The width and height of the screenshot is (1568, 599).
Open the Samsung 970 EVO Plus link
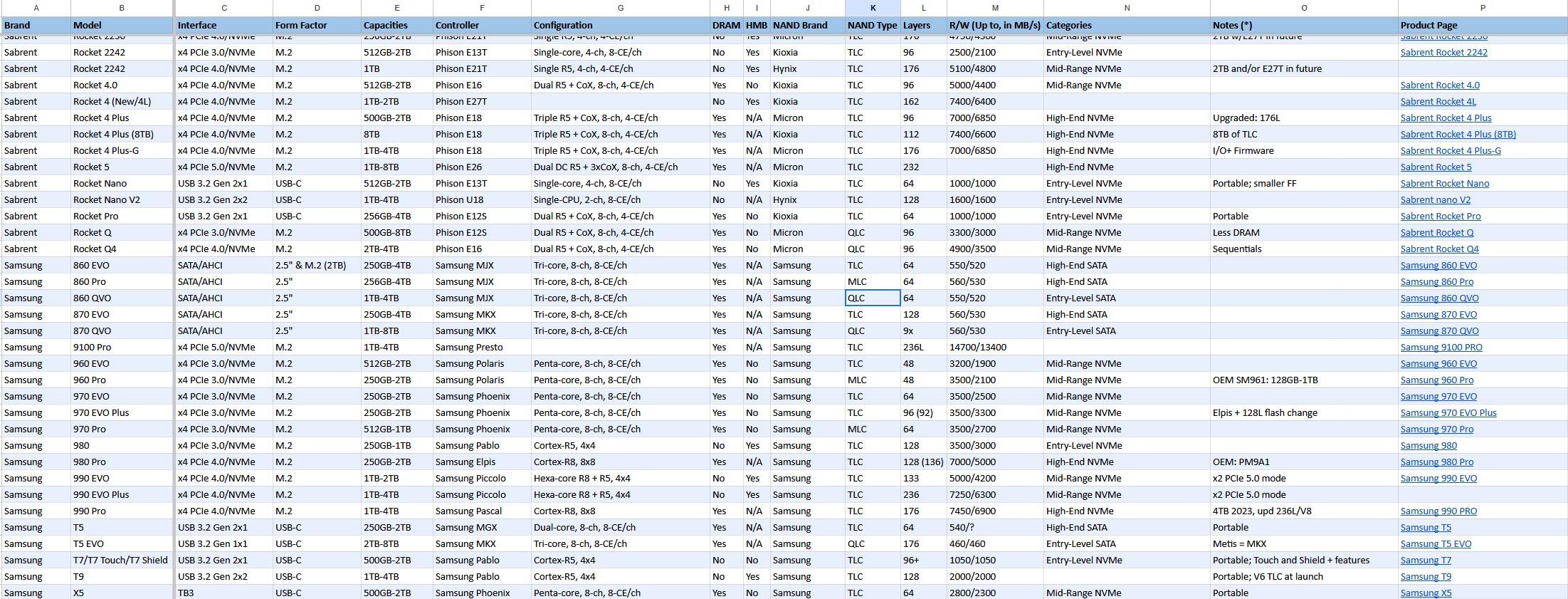(1448, 412)
